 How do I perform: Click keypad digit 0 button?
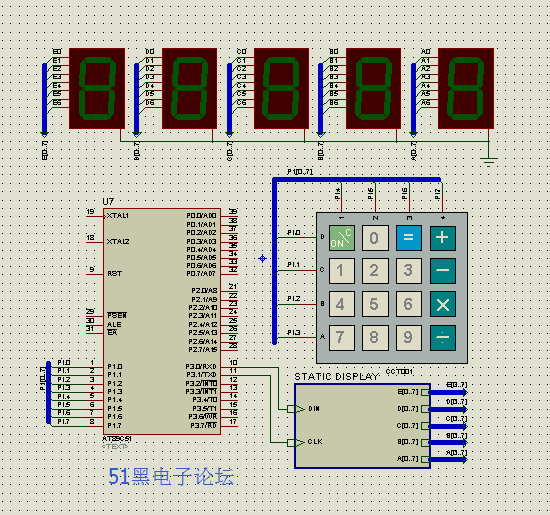(x=375, y=238)
